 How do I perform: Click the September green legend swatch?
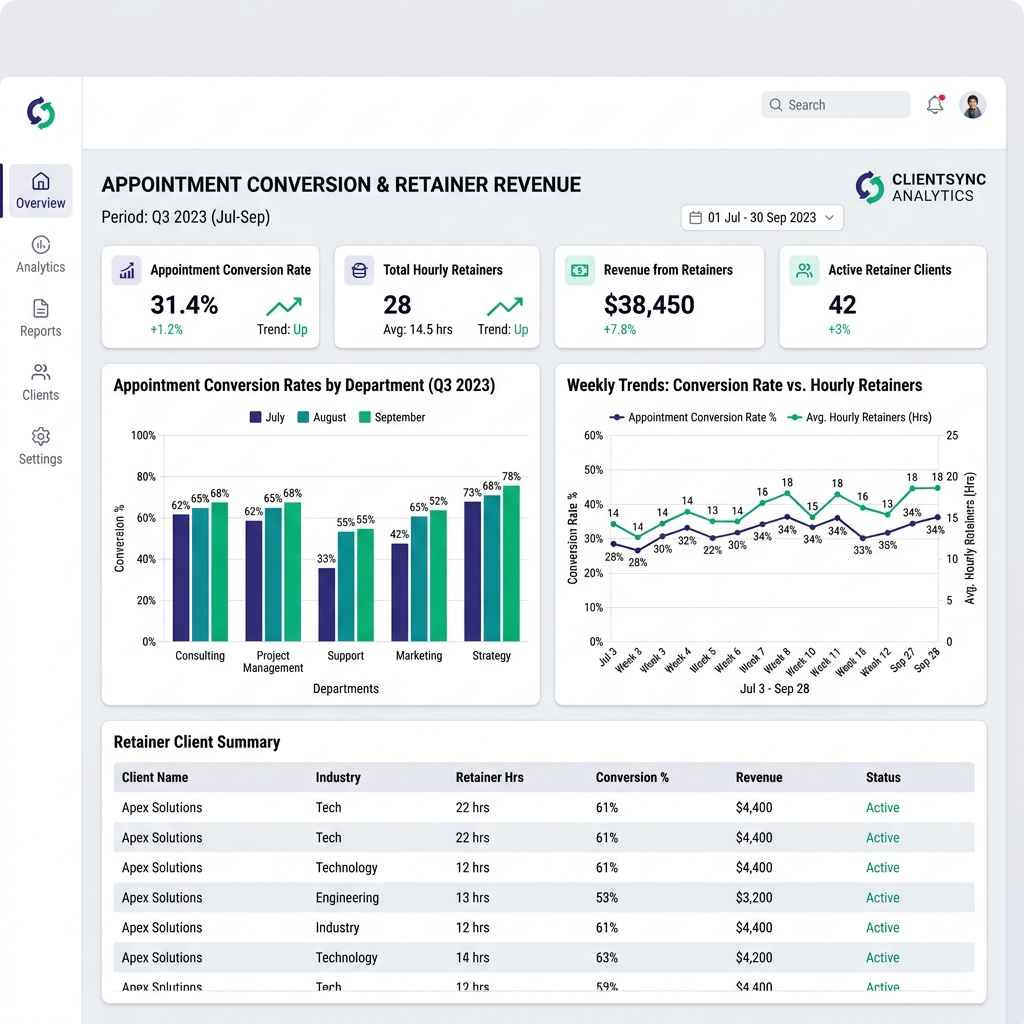click(x=365, y=417)
